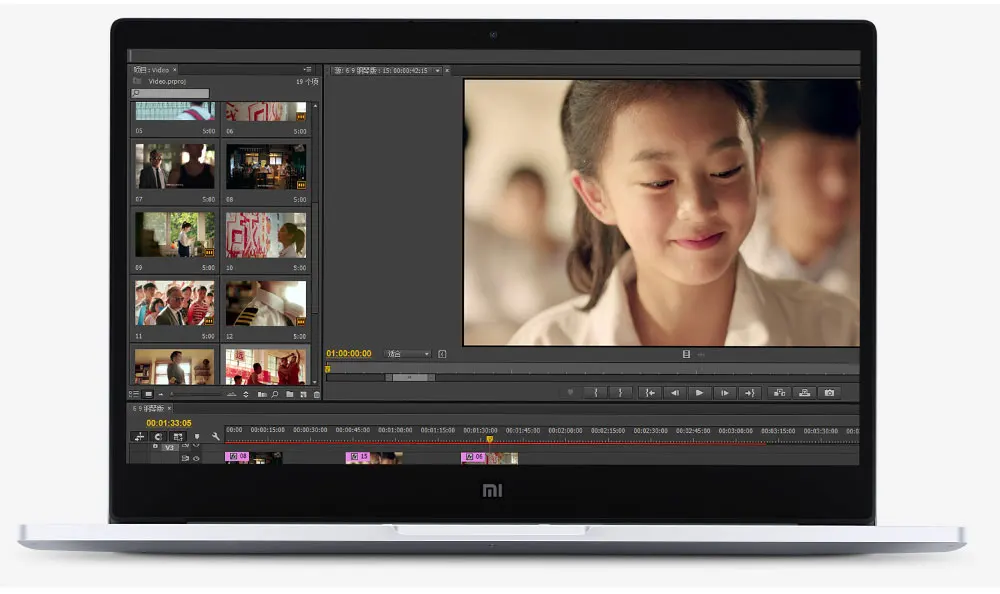Step forward one frame in monitor
1000x594 pixels.
(x=724, y=393)
